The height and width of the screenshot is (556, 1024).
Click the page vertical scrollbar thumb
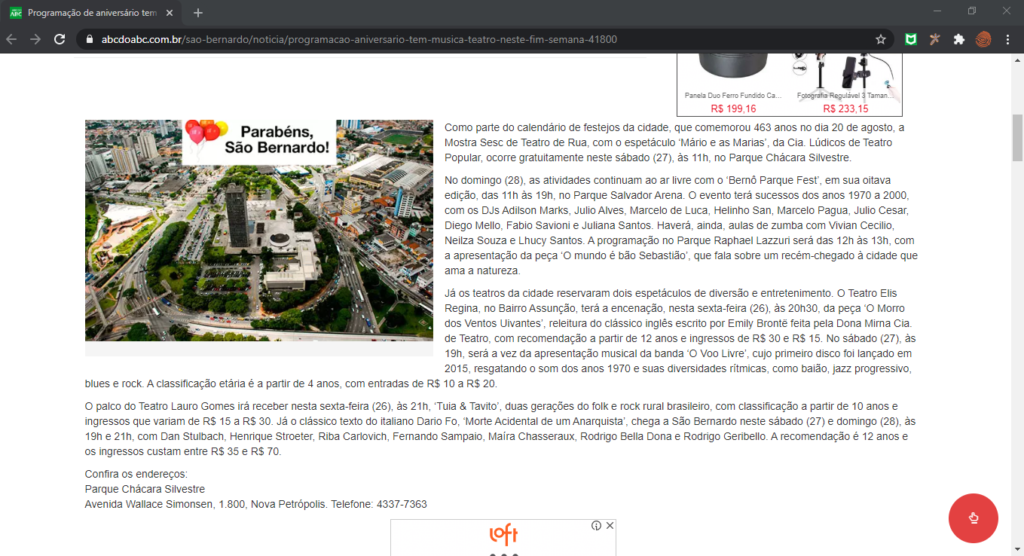(x=1017, y=137)
